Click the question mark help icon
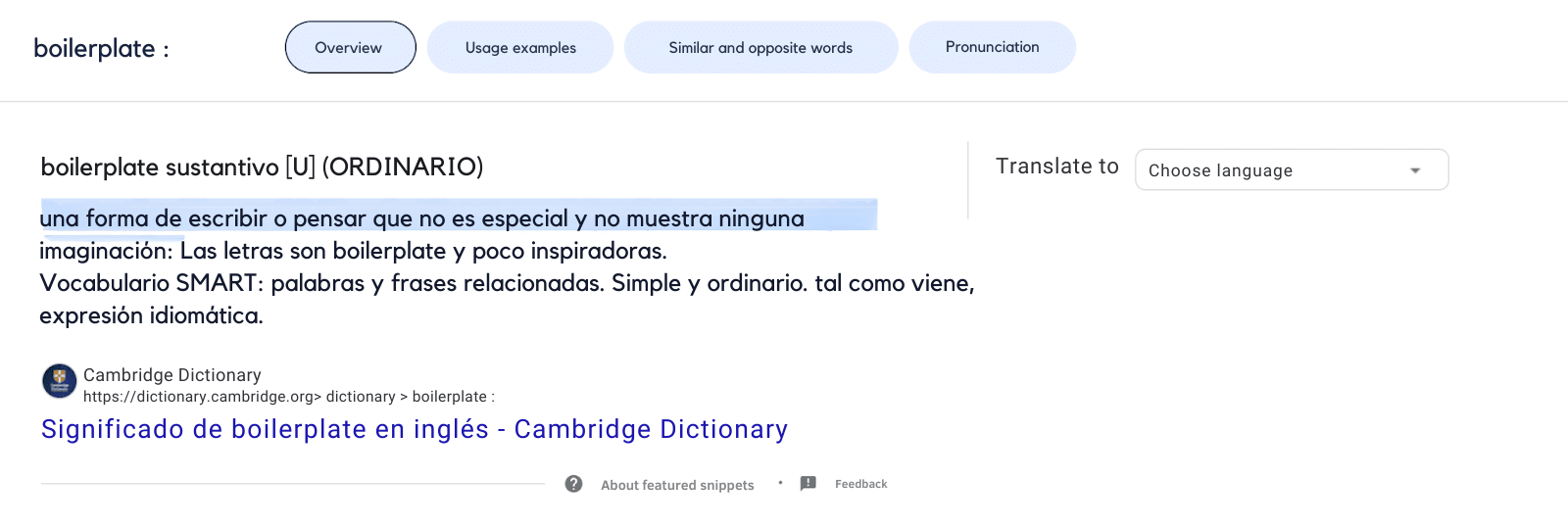Screen dimensions: 1568x528 coord(574,484)
